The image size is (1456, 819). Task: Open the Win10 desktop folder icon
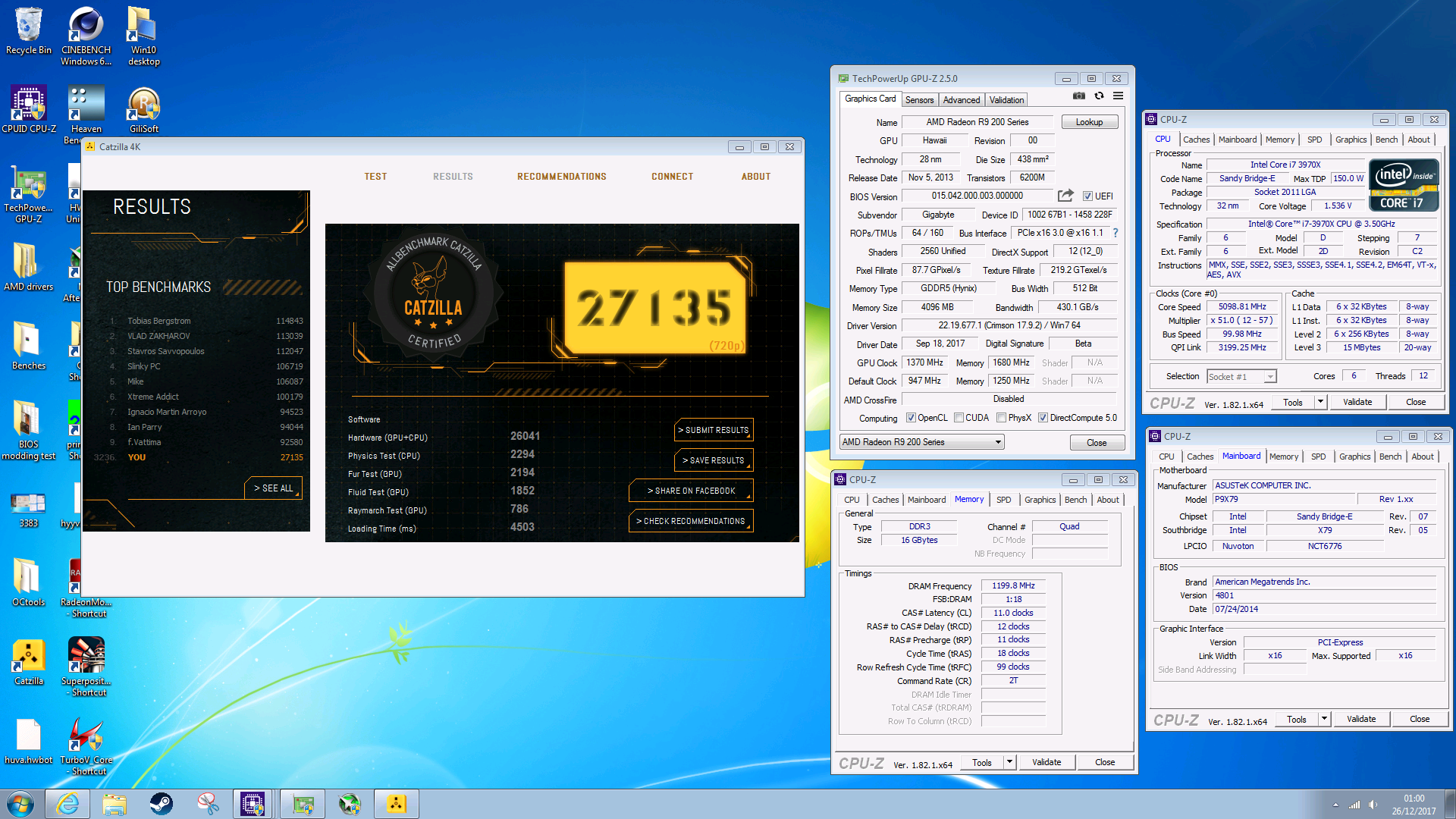pos(143,36)
